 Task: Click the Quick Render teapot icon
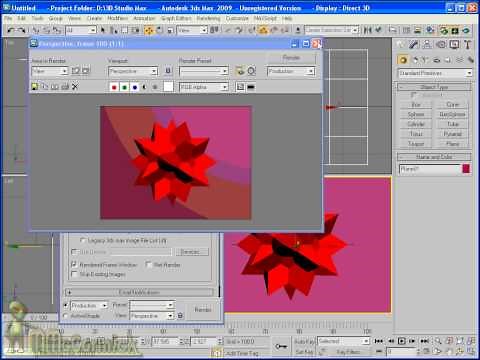click(x=466, y=30)
